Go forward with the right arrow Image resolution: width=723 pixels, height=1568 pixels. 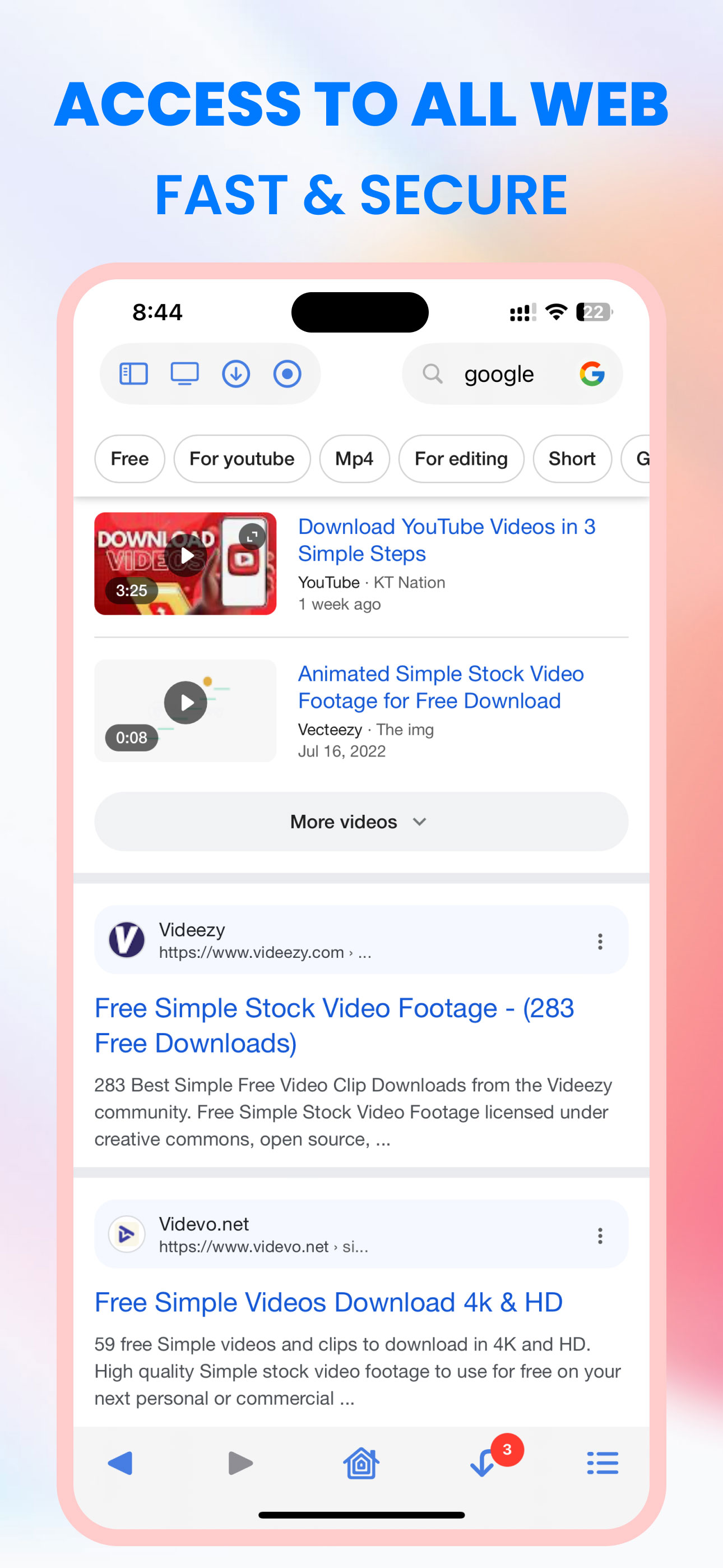point(240,1463)
